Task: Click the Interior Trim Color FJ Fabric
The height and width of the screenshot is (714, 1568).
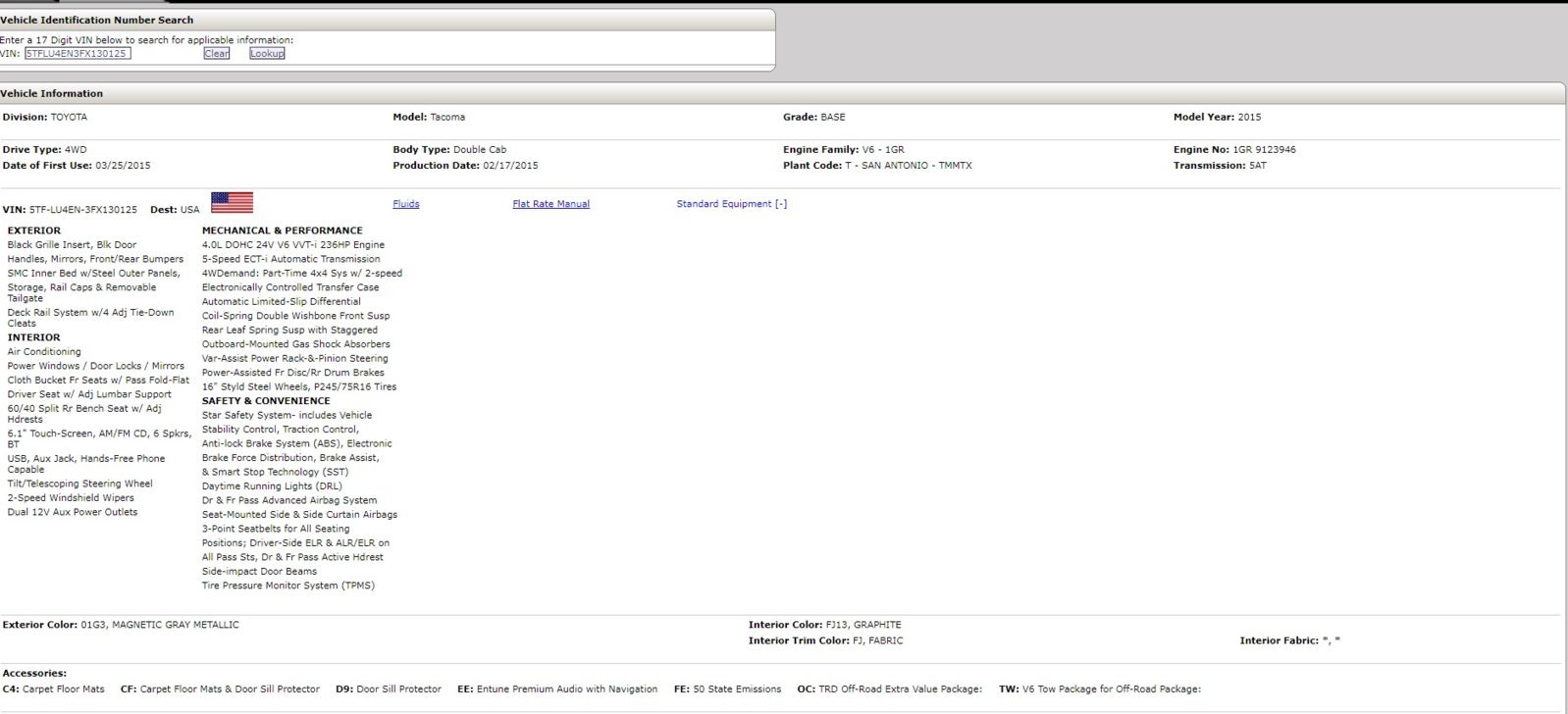Action: 826,640
